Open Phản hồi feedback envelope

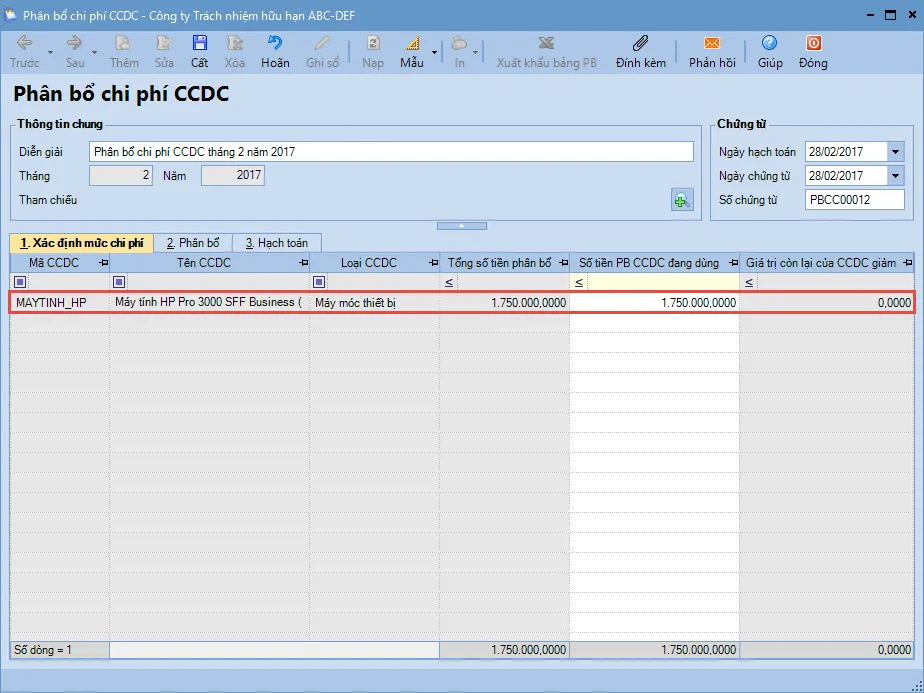click(712, 44)
